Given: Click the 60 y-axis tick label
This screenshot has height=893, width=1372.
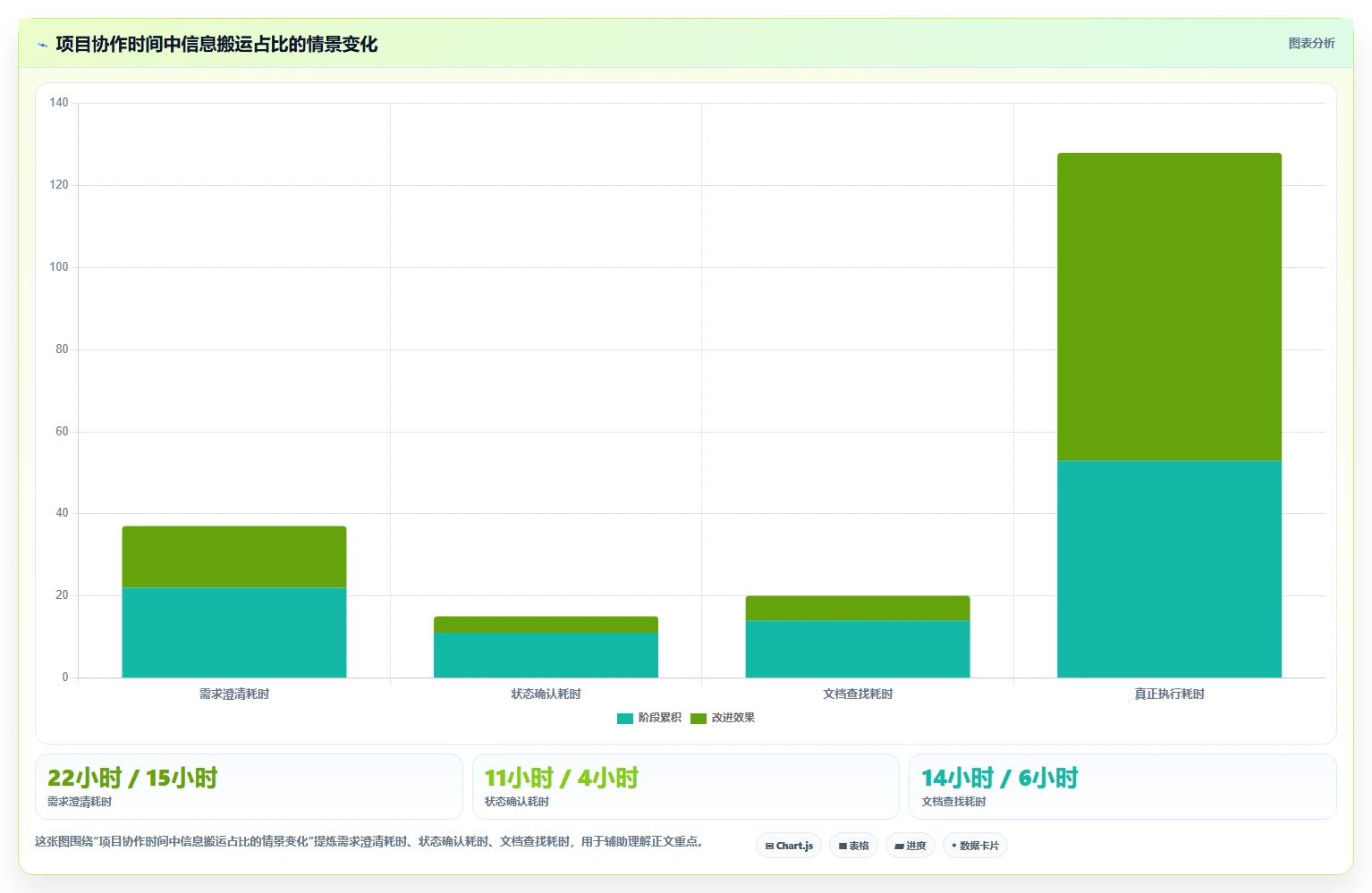Looking at the screenshot, I should tap(62, 432).
